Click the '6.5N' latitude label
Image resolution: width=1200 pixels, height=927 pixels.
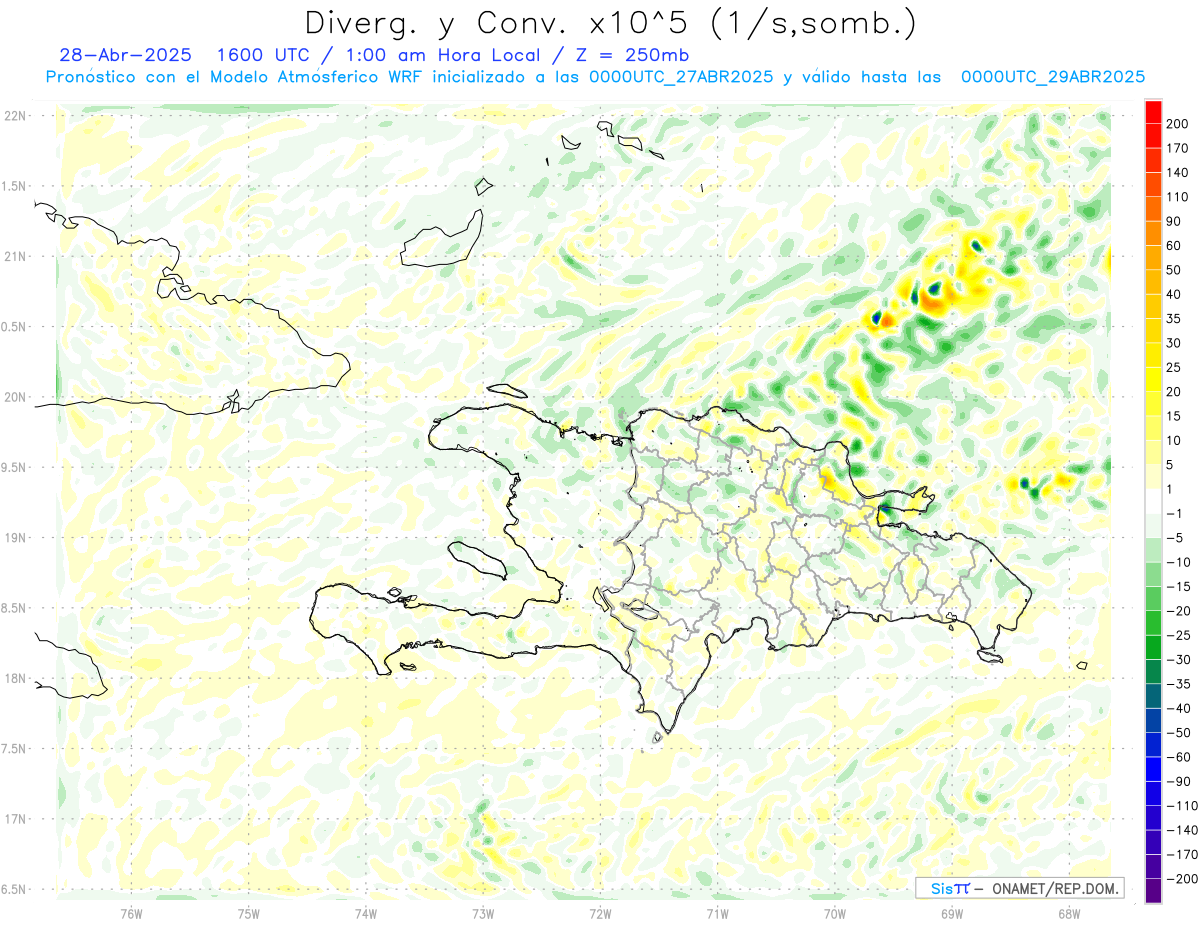pos(14,889)
